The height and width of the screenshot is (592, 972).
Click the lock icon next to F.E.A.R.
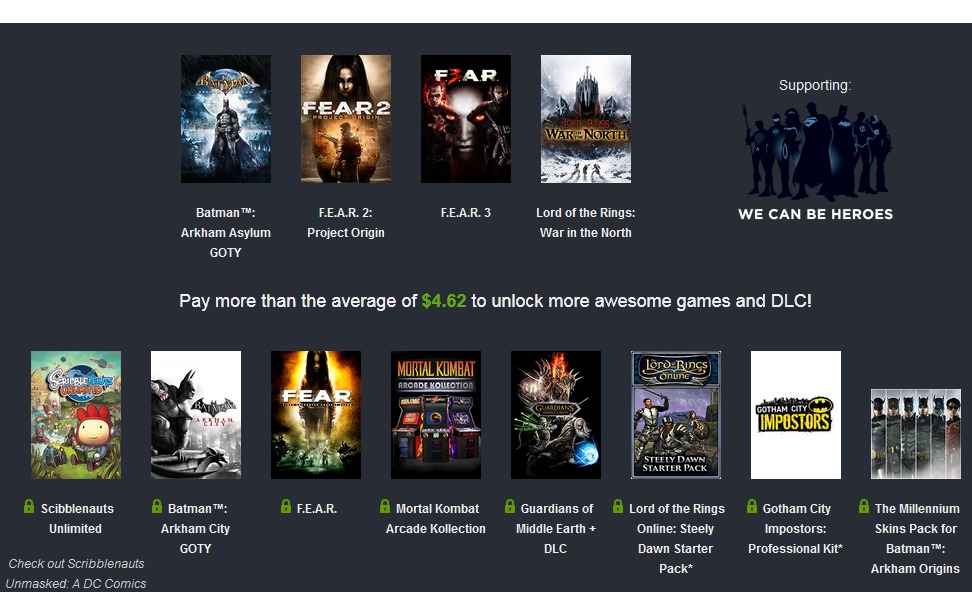click(286, 506)
